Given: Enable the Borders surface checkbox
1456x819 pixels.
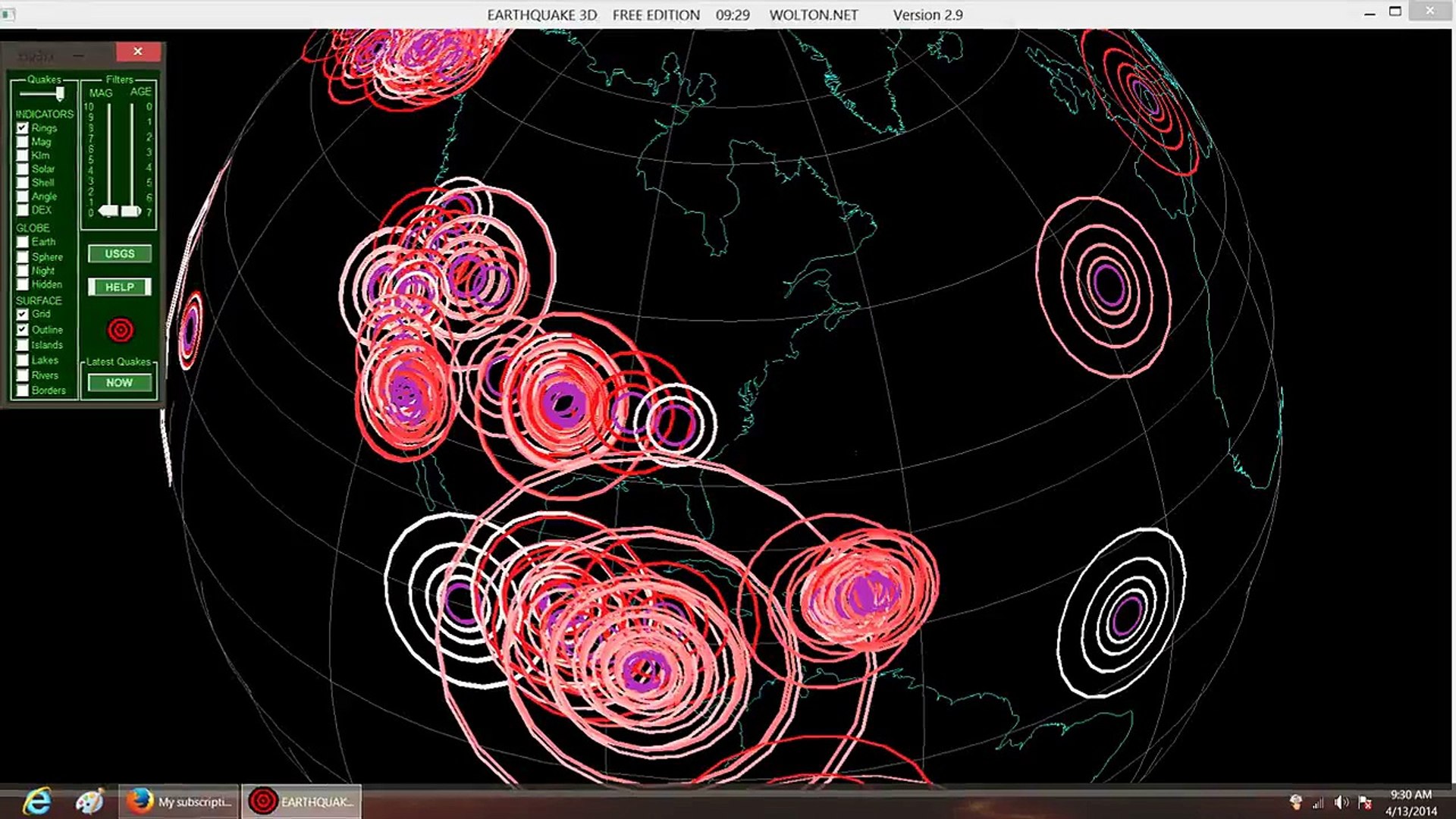Looking at the screenshot, I should click(23, 391).
